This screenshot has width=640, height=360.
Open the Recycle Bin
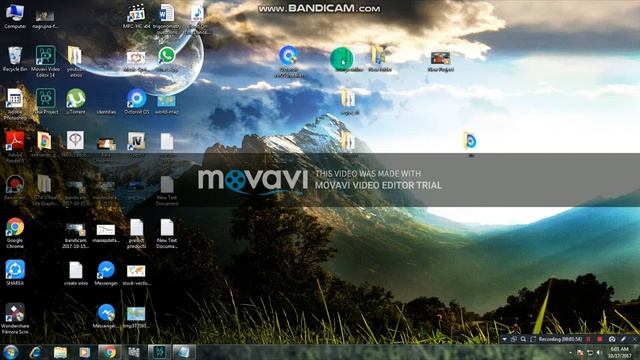click(x=15, y=59)
